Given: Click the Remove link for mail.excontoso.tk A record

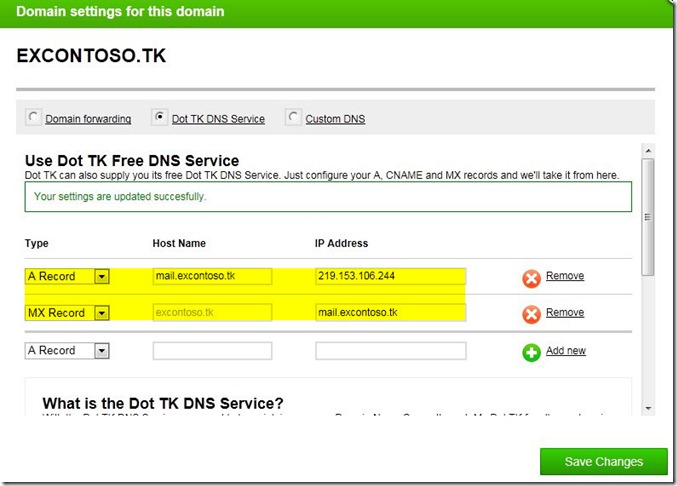Looking at the screenshot, I should click(x=565, y=276).
